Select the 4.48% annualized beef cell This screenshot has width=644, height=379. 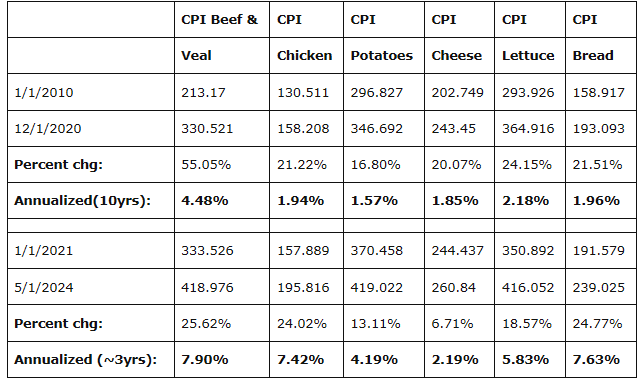click(x=222, y=201)
